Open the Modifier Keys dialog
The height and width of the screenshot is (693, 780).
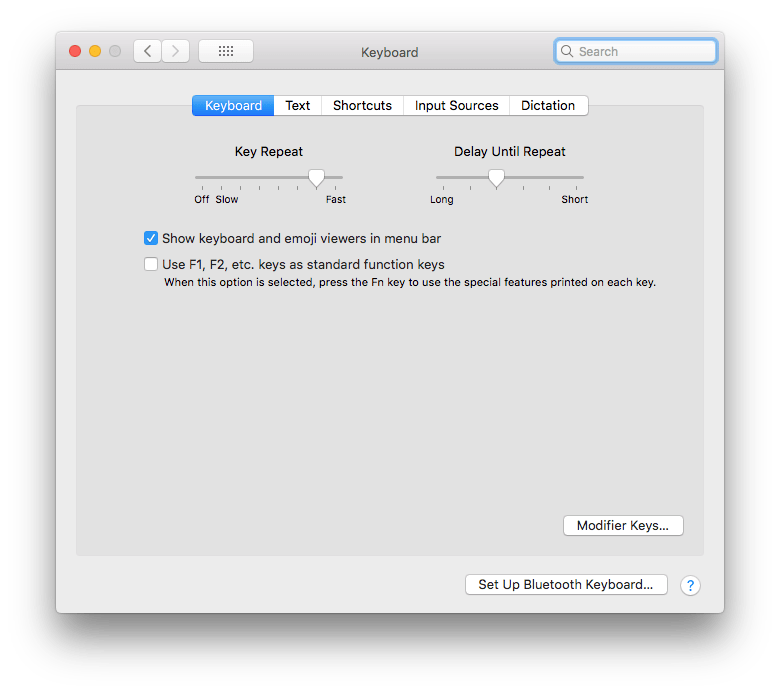(x=623, y=526)
